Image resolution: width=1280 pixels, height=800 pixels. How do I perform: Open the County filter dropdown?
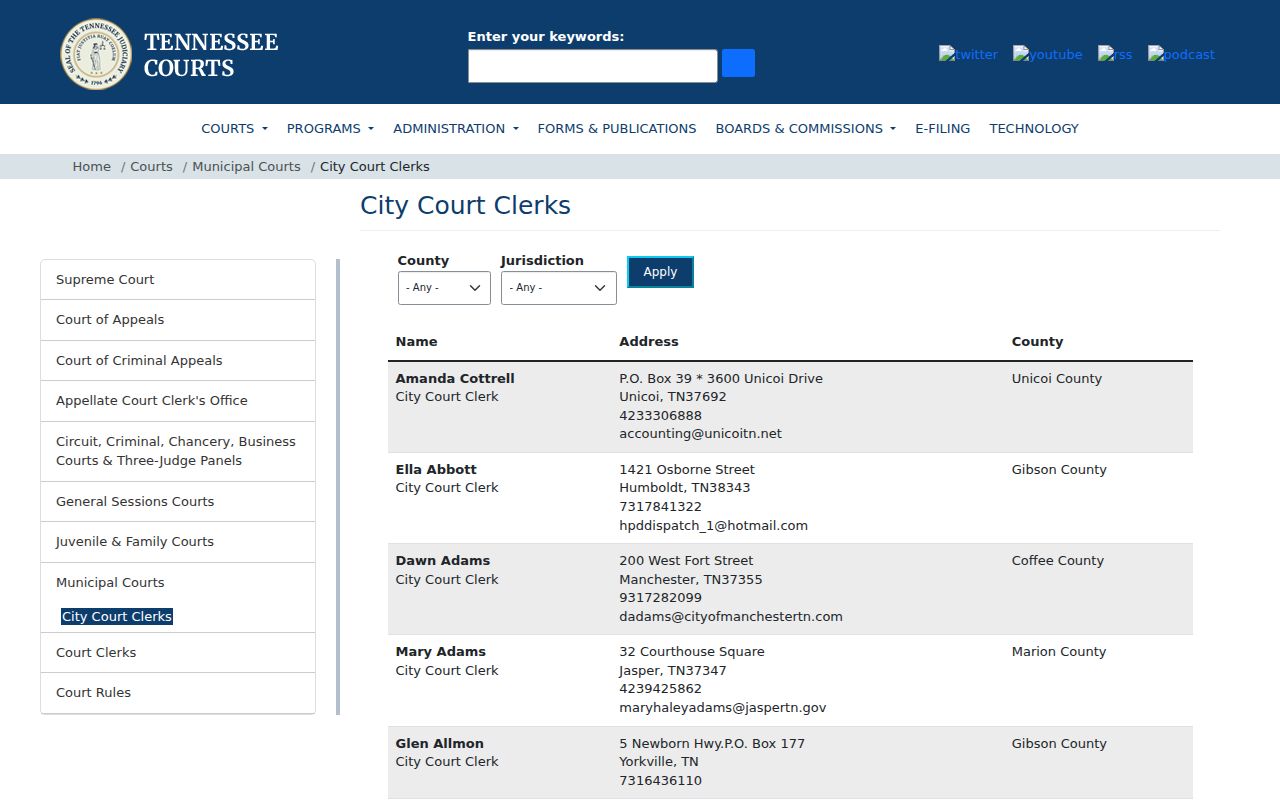click(x=444, y=288)
